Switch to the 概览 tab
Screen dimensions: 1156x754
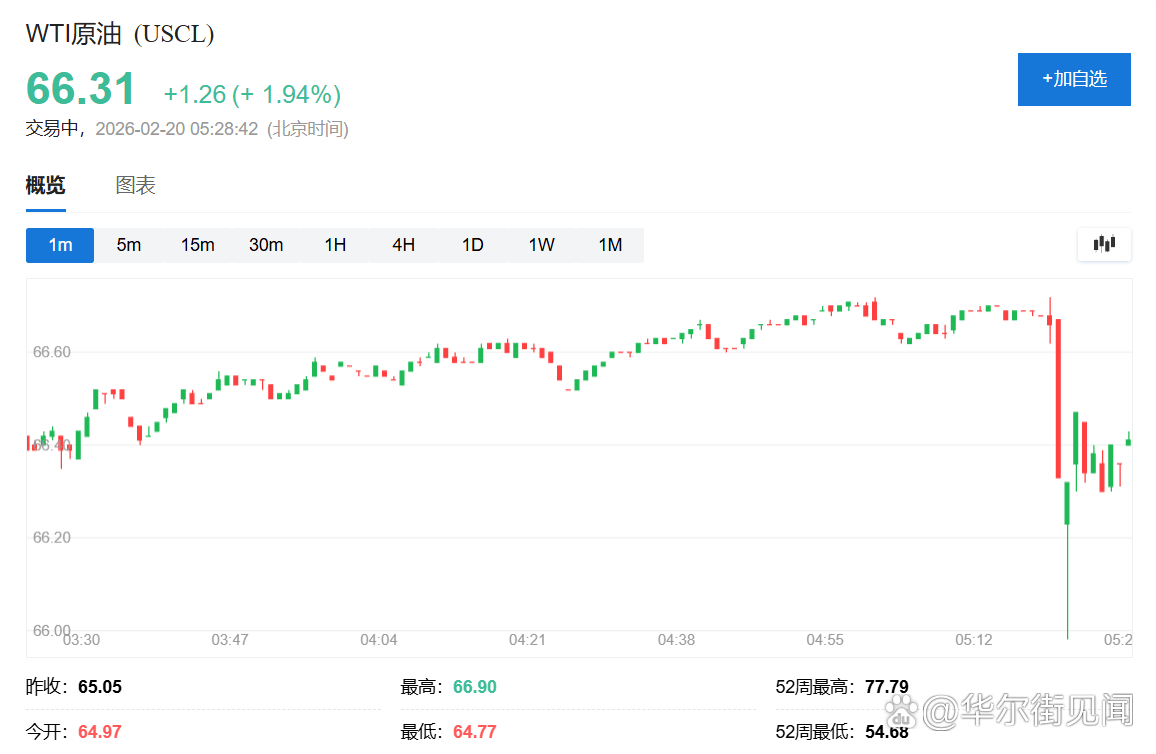(x=45, y=185)
